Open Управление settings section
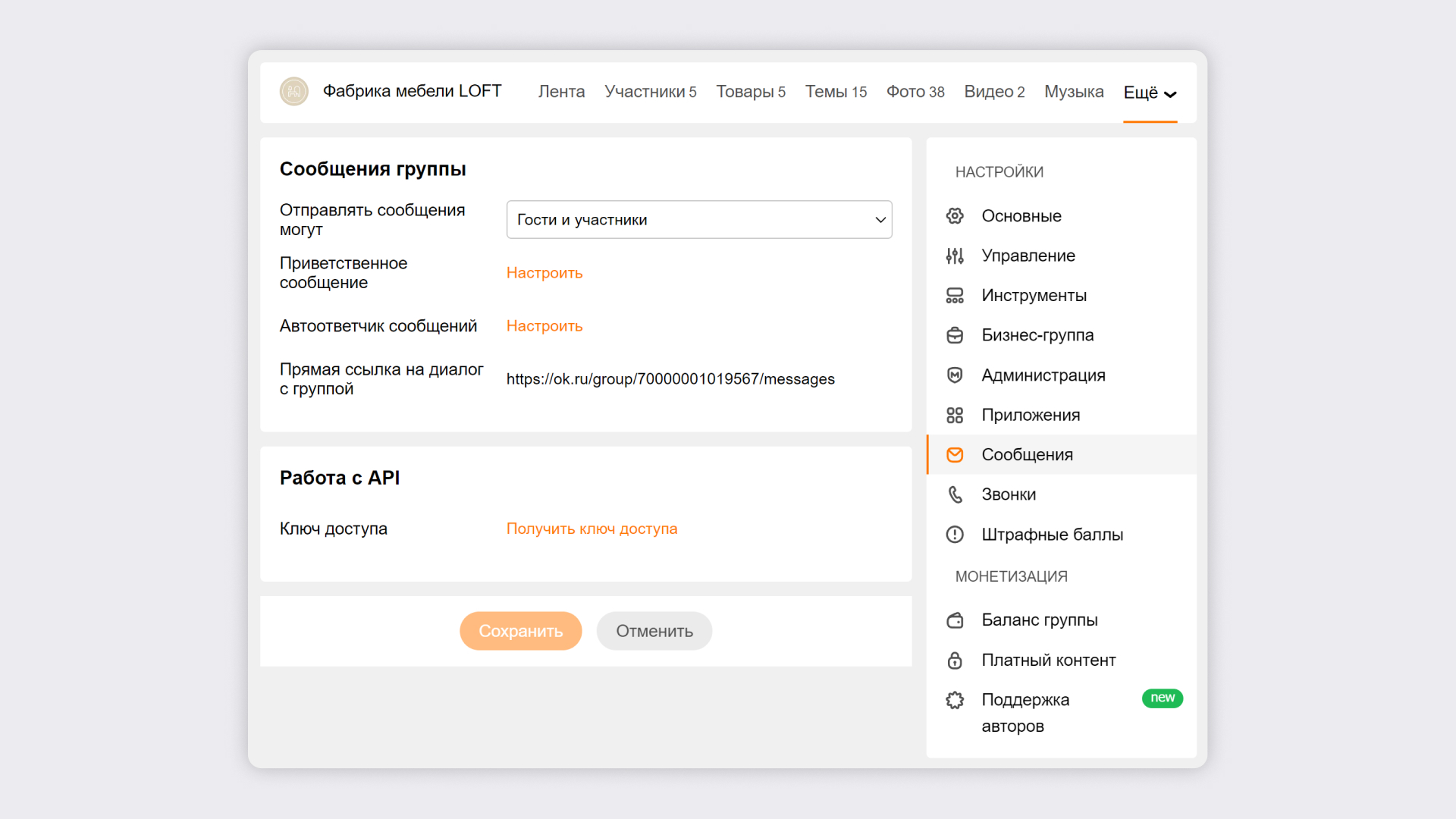This screenshot has width=1456, height=819. (x=1028, y=255)
